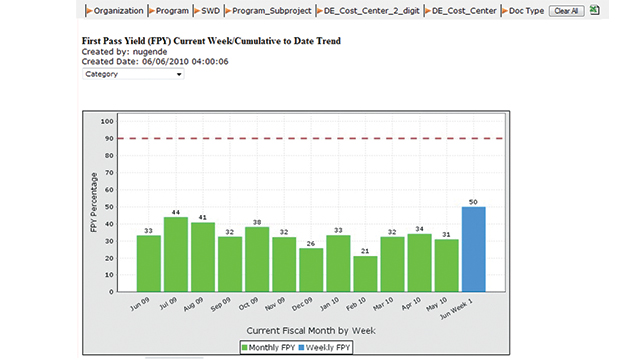The height and width of the screenshot is (360, 640).
Task: Click the red dashed 90 percent target line
Action: 311,138
